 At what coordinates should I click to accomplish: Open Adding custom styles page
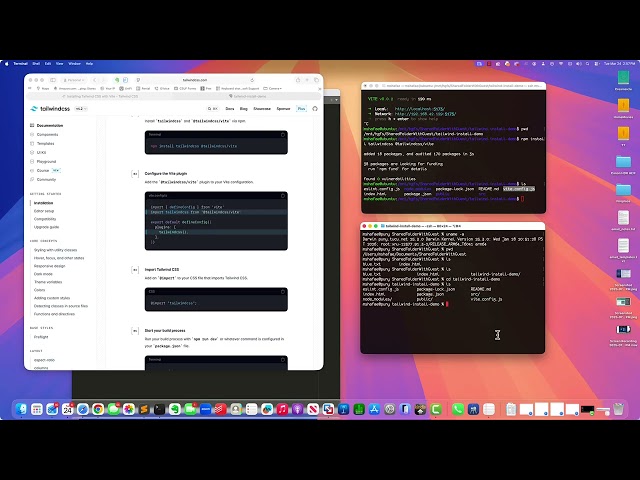52,298
